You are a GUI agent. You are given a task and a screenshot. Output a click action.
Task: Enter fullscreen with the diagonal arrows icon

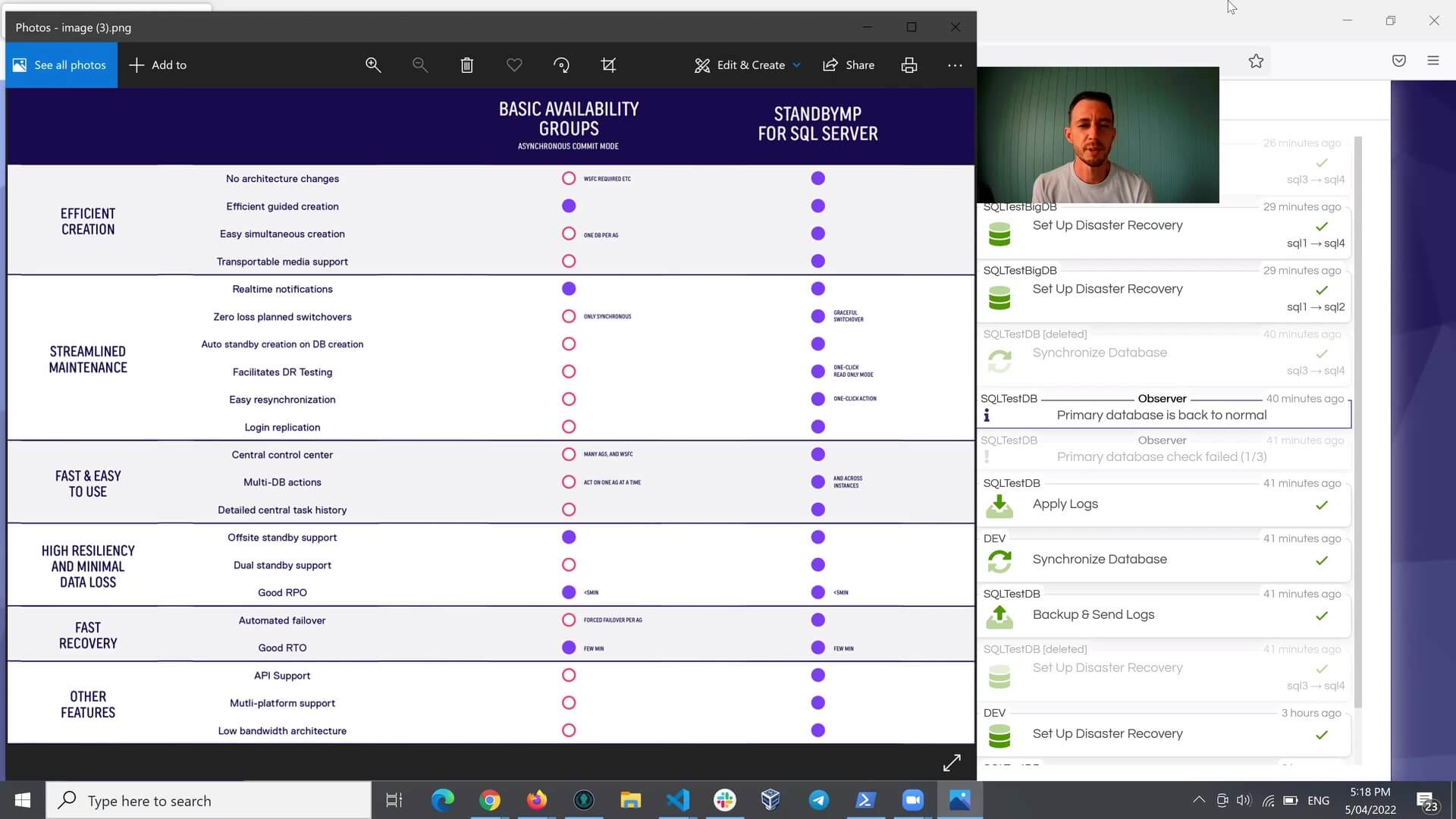click(x=952, y=762)
